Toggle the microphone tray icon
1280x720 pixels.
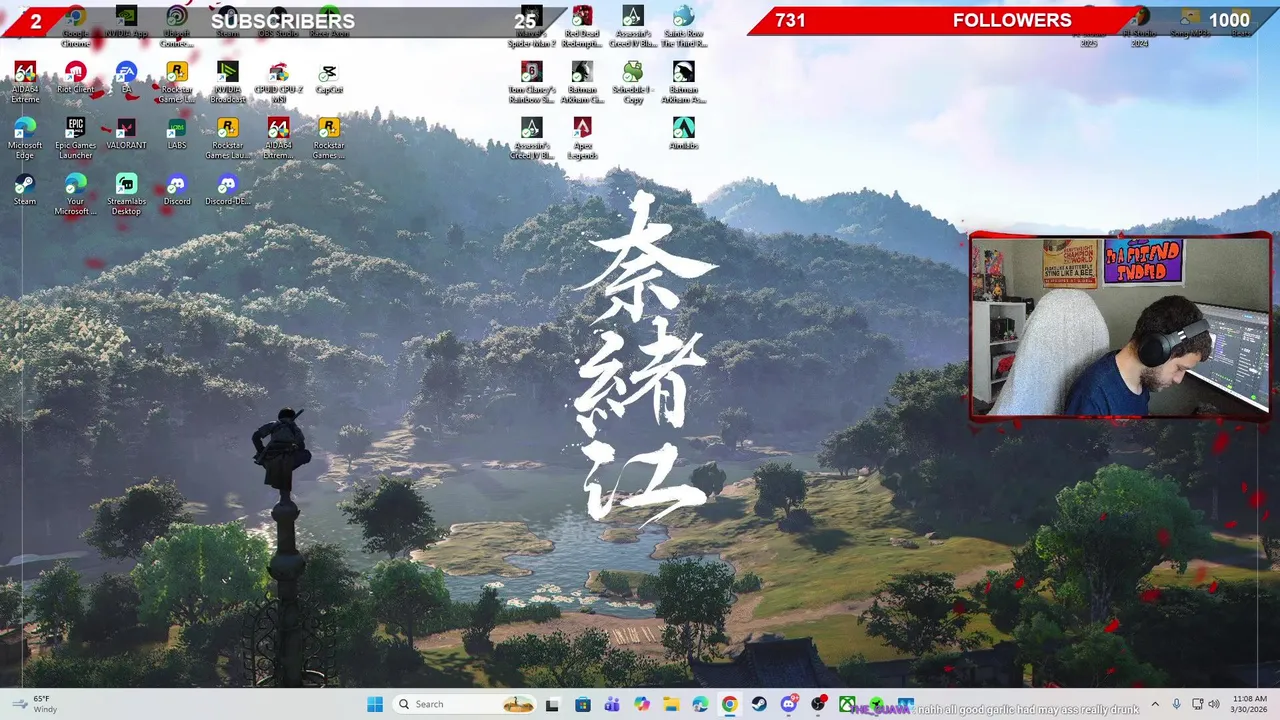pyautogui.click(x=1177, y=704)
